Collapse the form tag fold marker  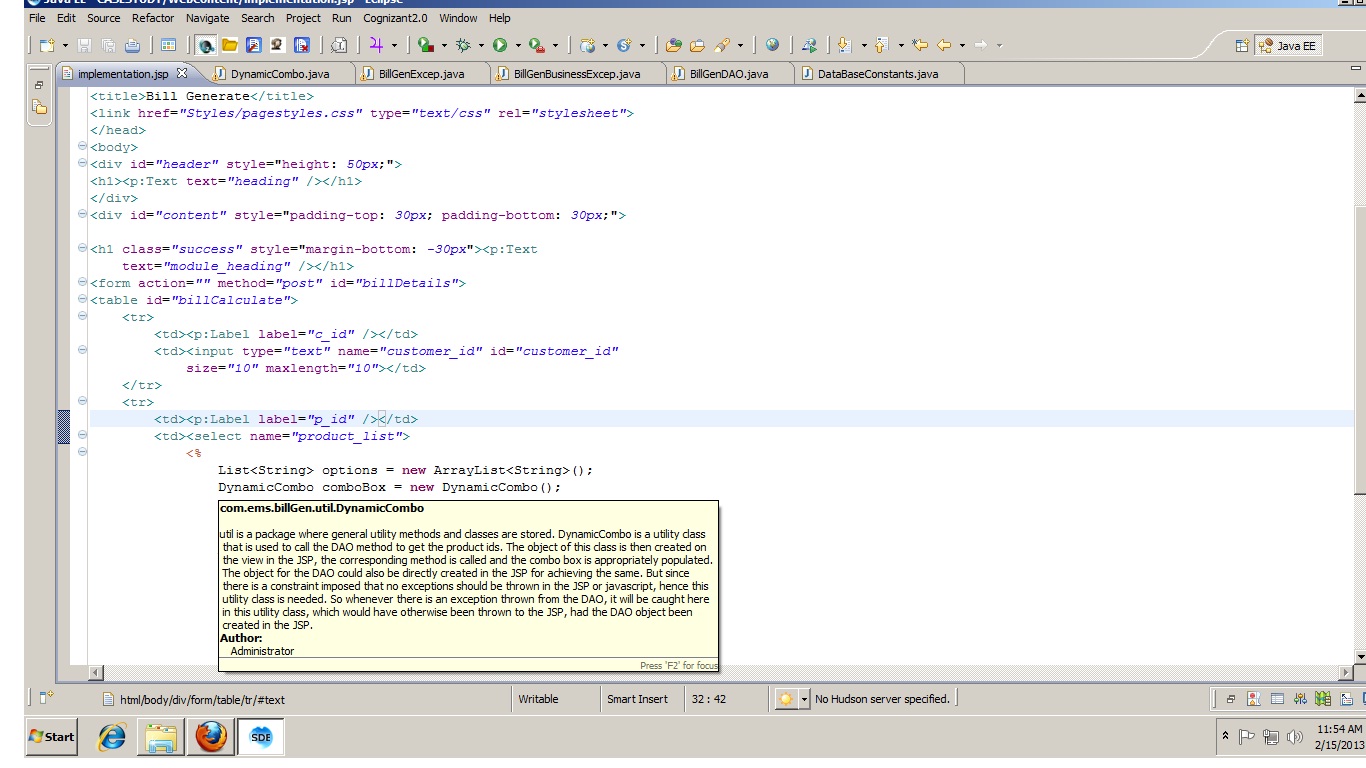tap(82, 283)
